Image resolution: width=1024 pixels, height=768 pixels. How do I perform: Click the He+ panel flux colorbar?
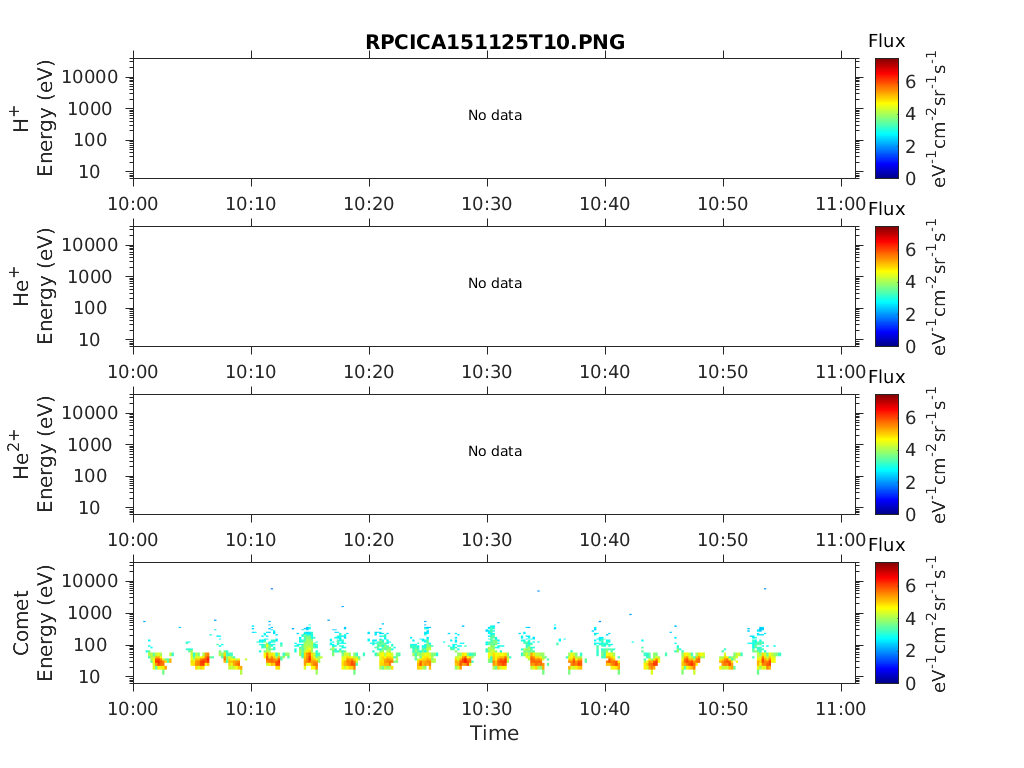point(887,286)
